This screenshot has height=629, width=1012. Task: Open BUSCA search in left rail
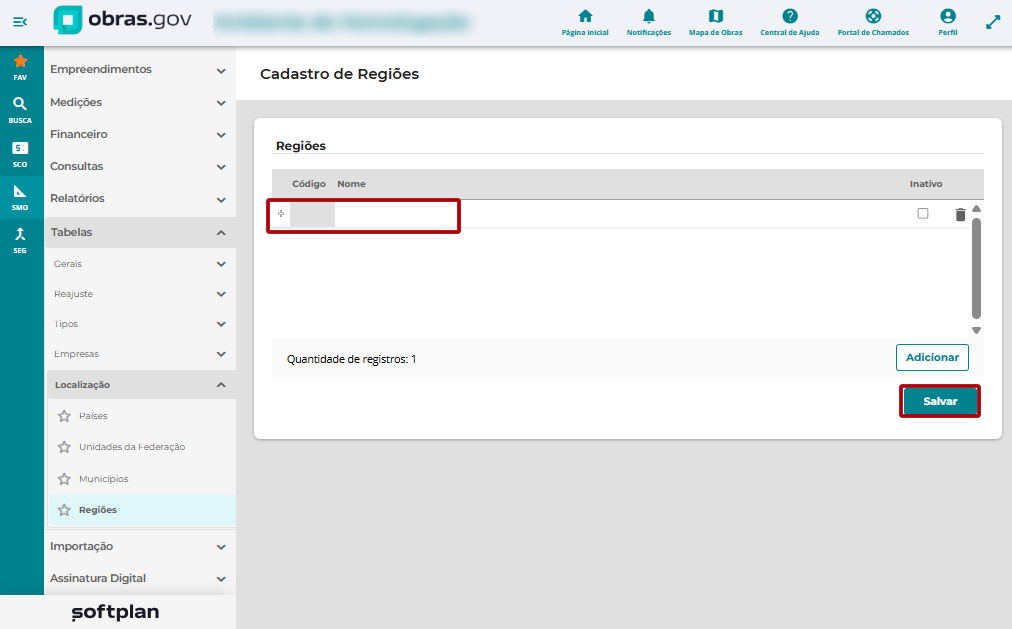tap(20, 110)
